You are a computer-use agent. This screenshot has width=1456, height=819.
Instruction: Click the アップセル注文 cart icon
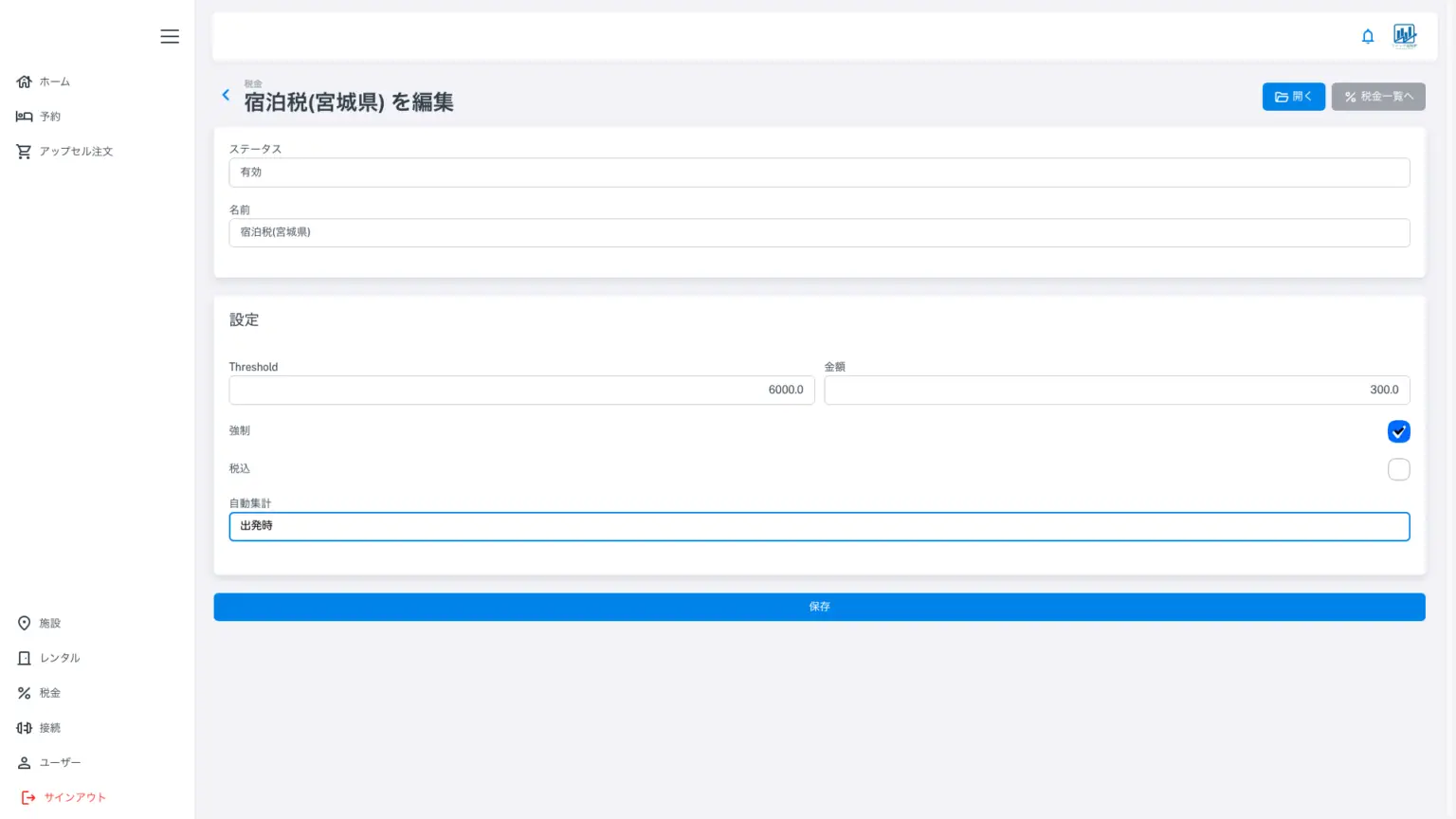click(24, 152)
